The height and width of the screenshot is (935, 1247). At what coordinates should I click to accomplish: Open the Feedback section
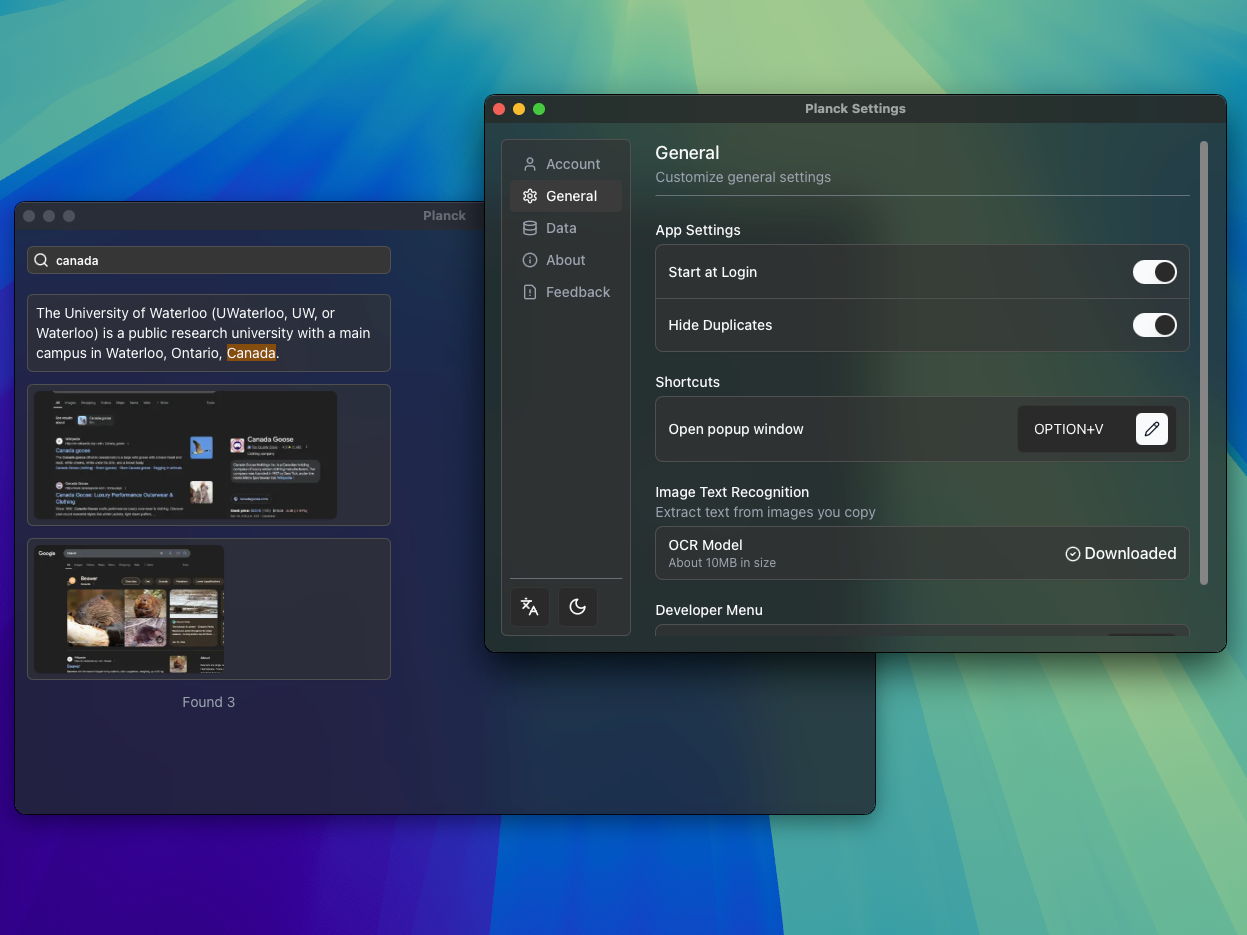click(x=577, y=291)
